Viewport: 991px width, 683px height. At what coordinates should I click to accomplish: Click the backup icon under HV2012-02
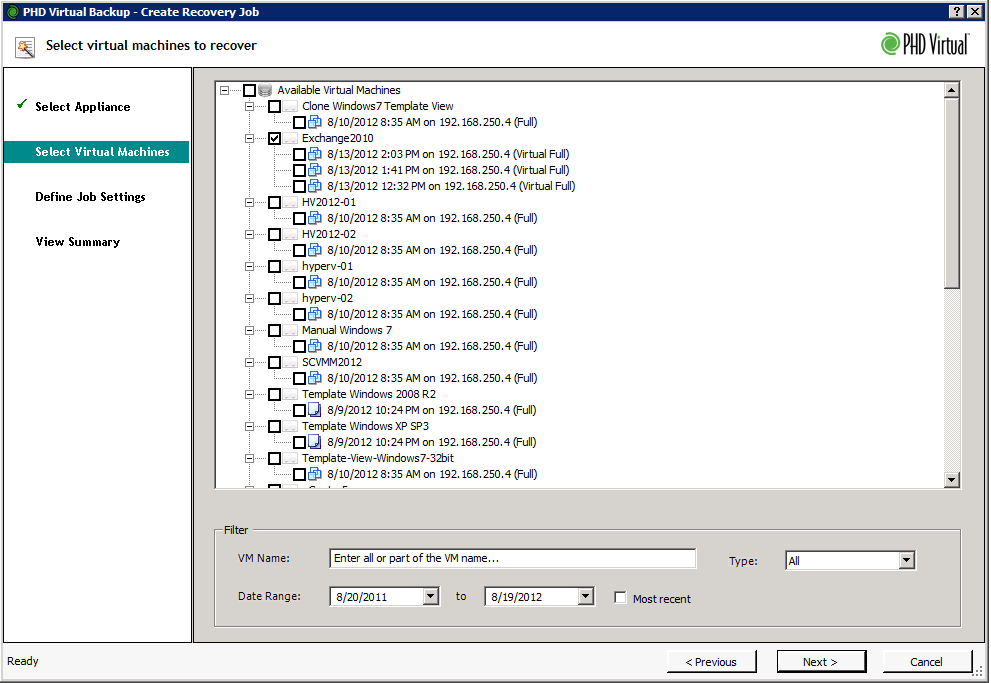pyautogui.click(x=314, y=250)
